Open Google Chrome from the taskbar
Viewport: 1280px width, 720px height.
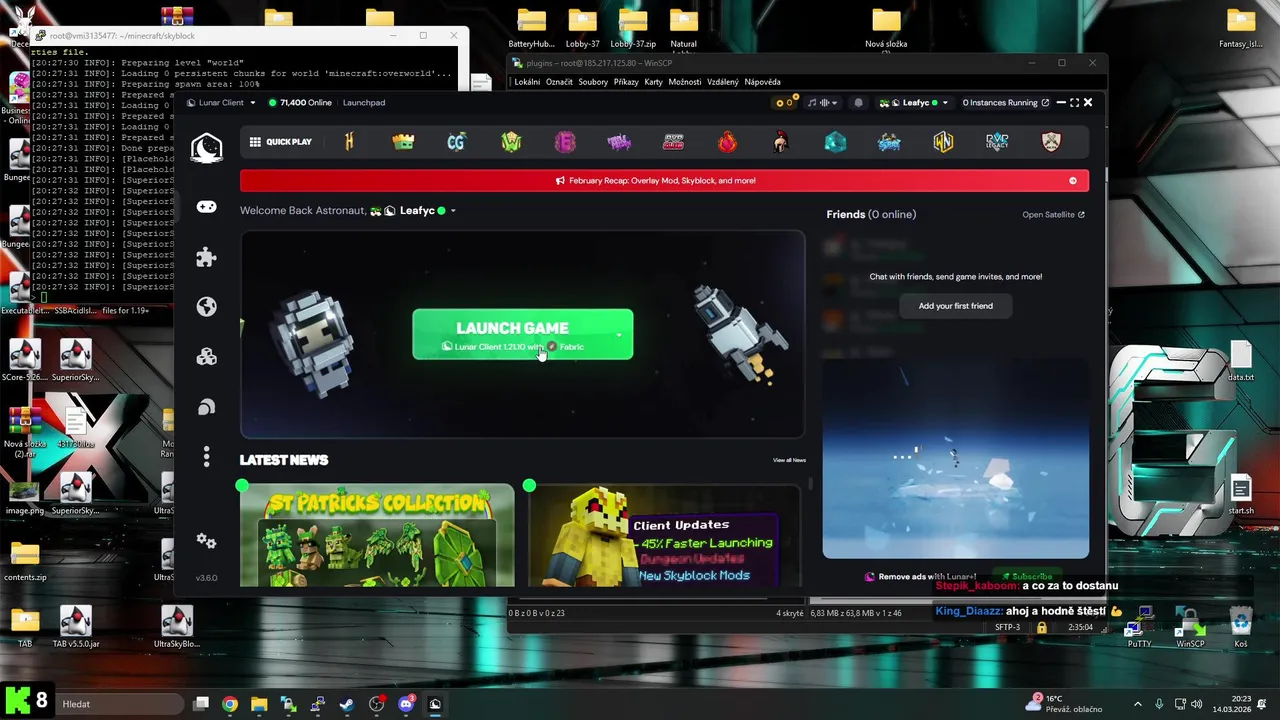point(230,704)
